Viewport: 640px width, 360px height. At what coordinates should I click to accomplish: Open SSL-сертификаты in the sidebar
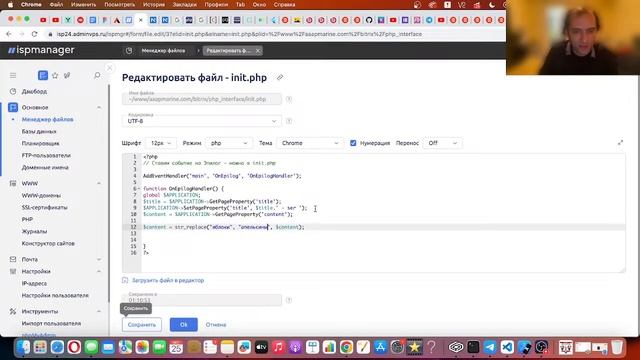pos(44,207)
